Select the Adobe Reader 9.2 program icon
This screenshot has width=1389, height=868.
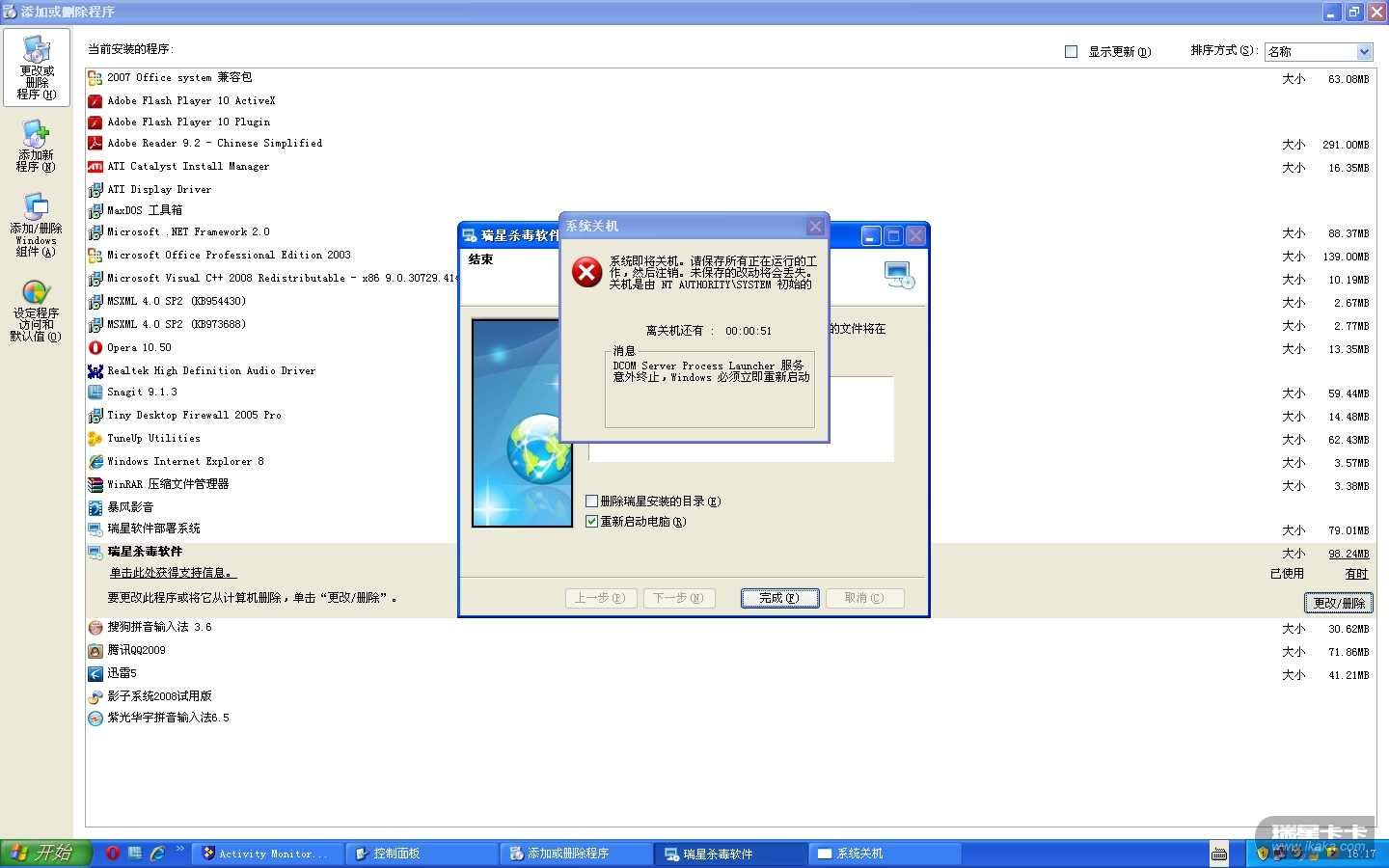click(x=95, y=144)
